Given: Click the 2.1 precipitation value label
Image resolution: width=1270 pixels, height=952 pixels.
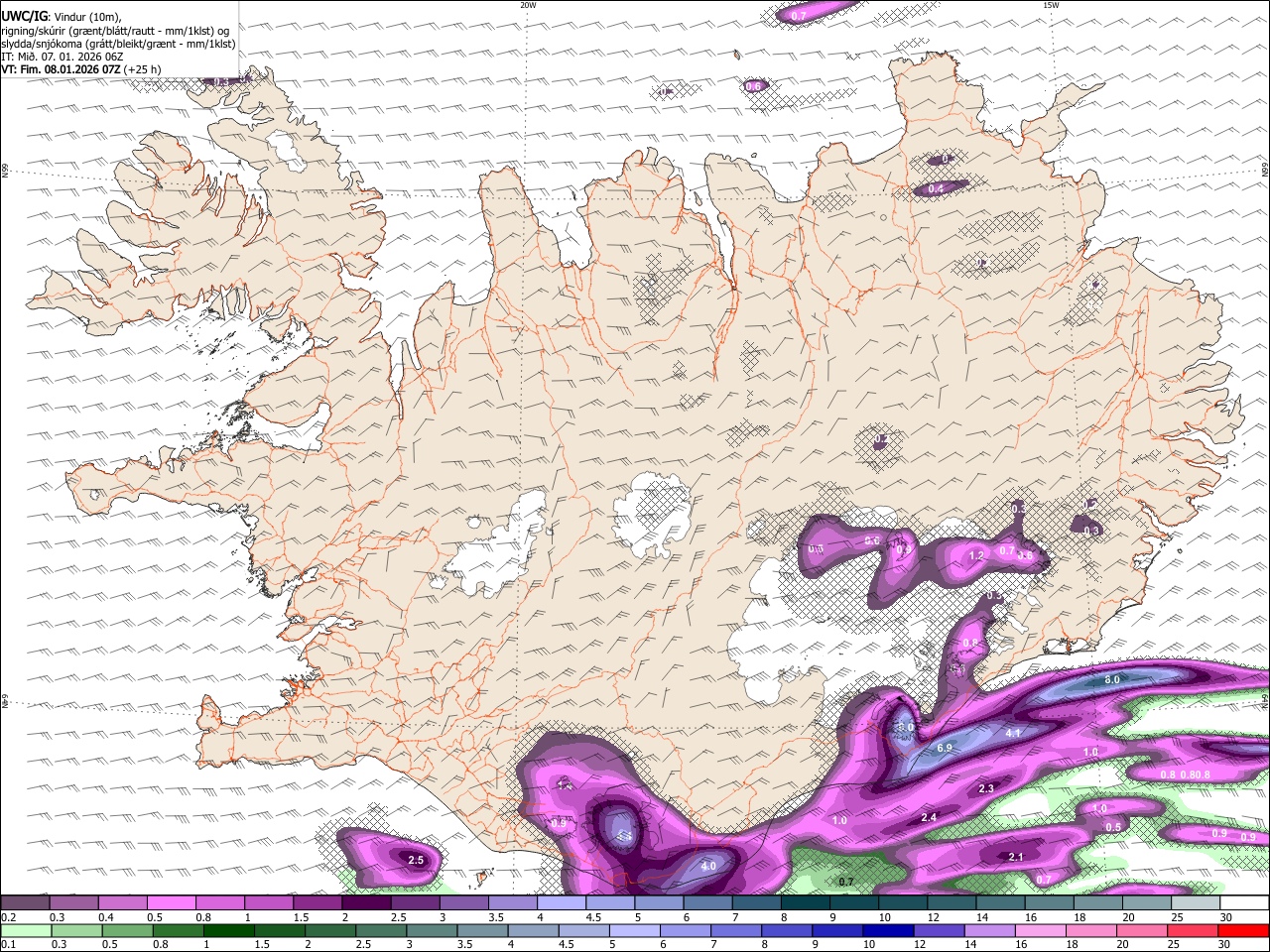Looking at the screenshot, I should [1015, 857].
